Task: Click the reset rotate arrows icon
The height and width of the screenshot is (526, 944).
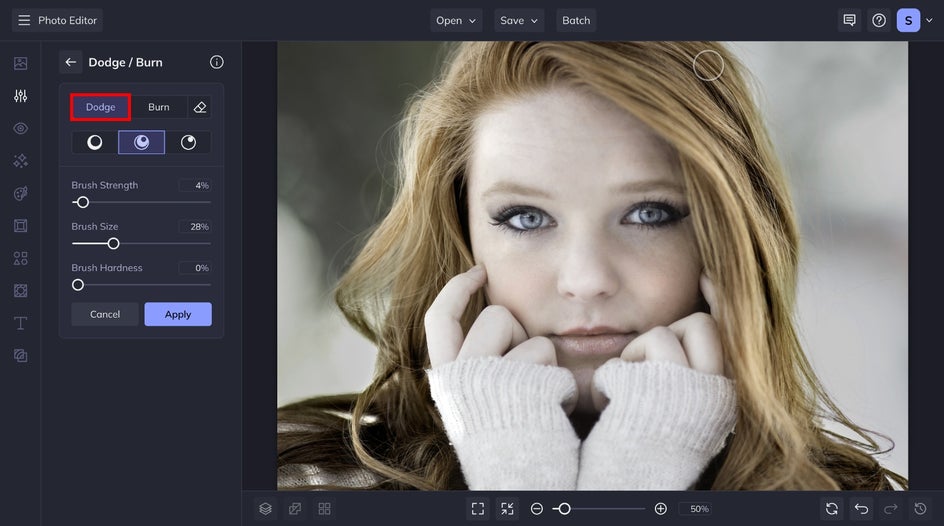Action: pyautogui.click(x=832, y=509)
